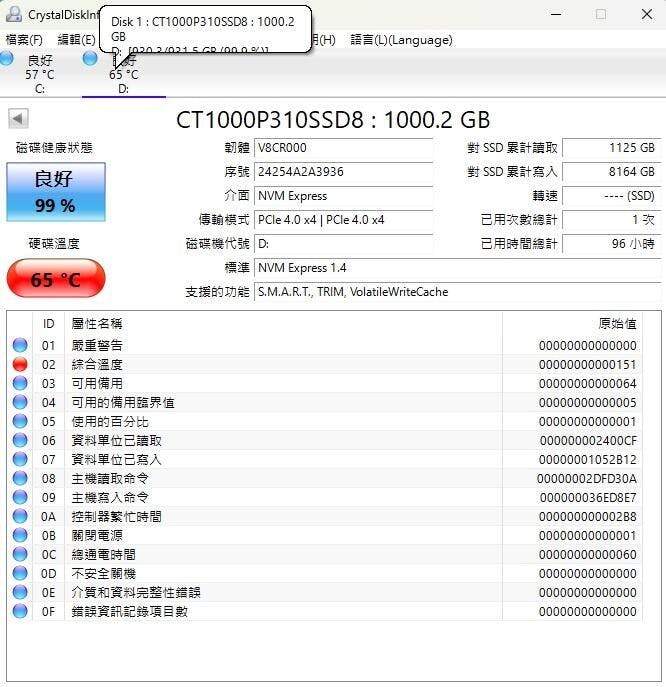Screen dimensions: 666x687
Task: Click raw value 00000000002B8
Action: (x=588, y=517)
